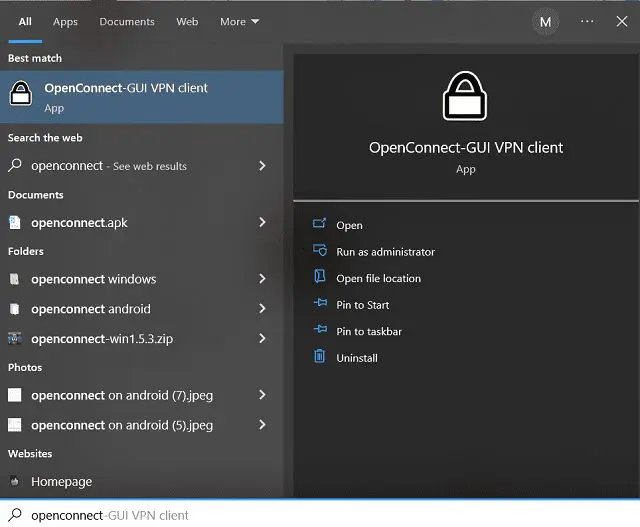640x527 pixels.
Task: Open the three-dots options menu
Action: coord(587,21)
